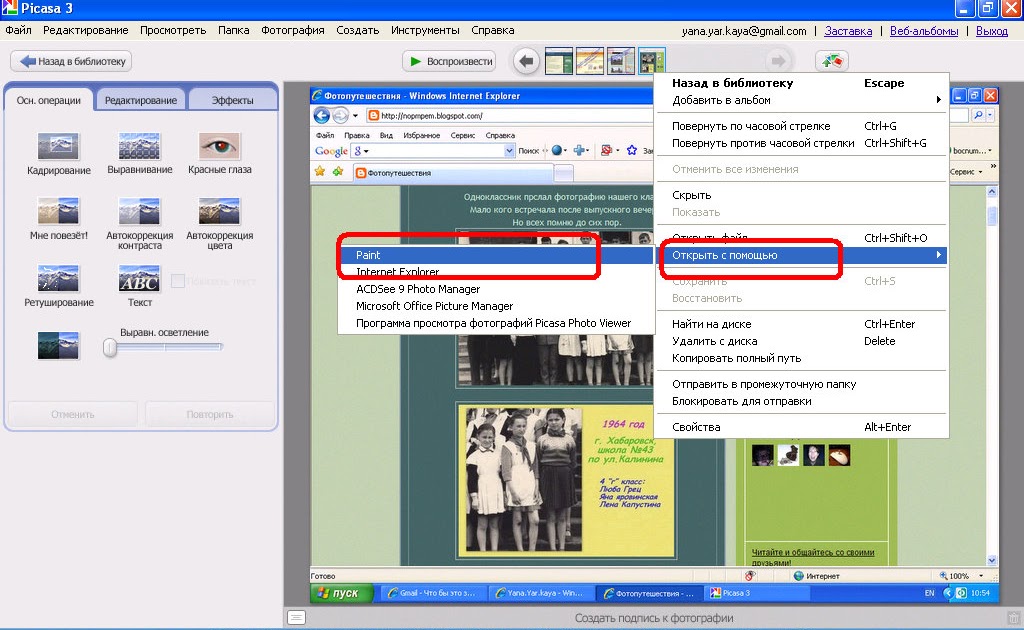This screenshot has height=630, width=1024.
Task: Click the caption toggle icon at bottom-left
Action: click(x=296, y=617)
